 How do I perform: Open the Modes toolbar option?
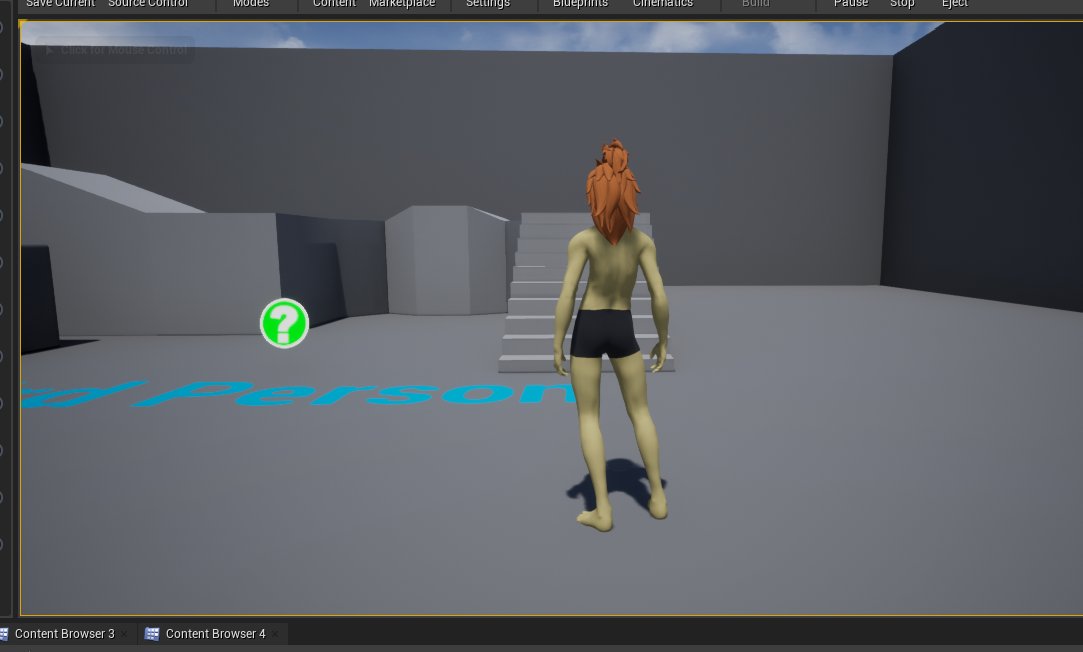[x=251, y=4]
